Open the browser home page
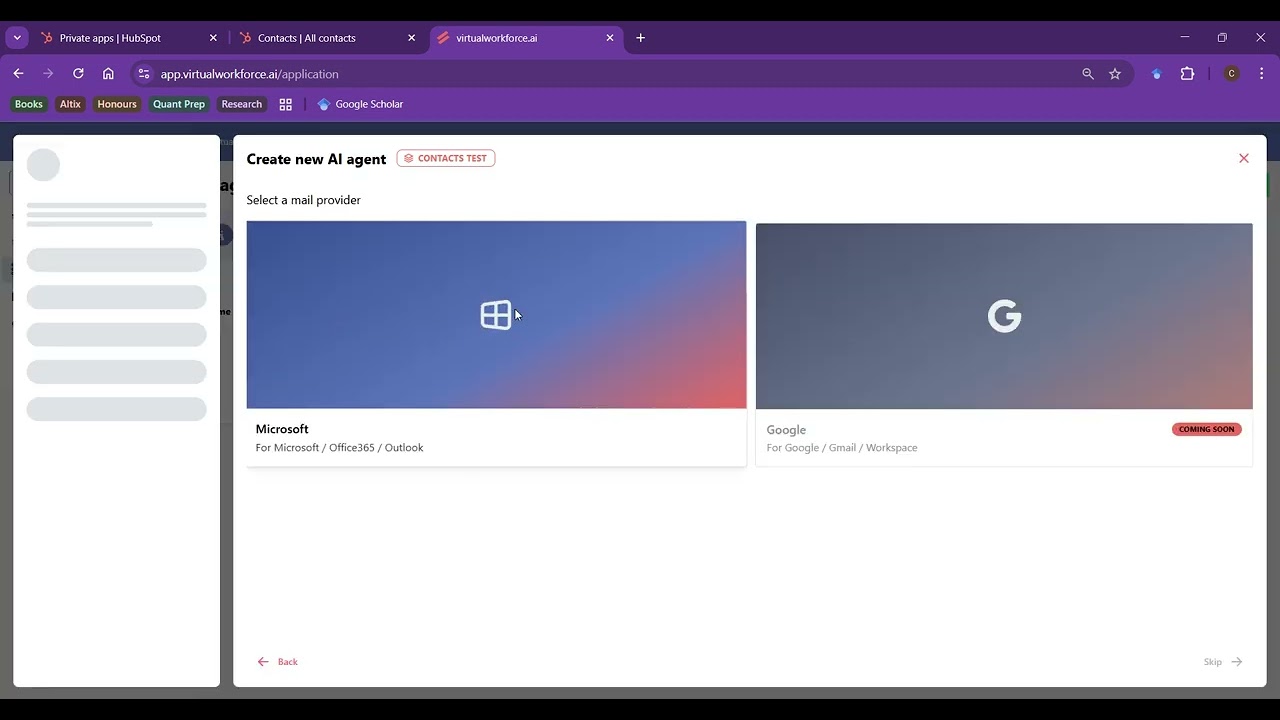 (x=108, y=73)
